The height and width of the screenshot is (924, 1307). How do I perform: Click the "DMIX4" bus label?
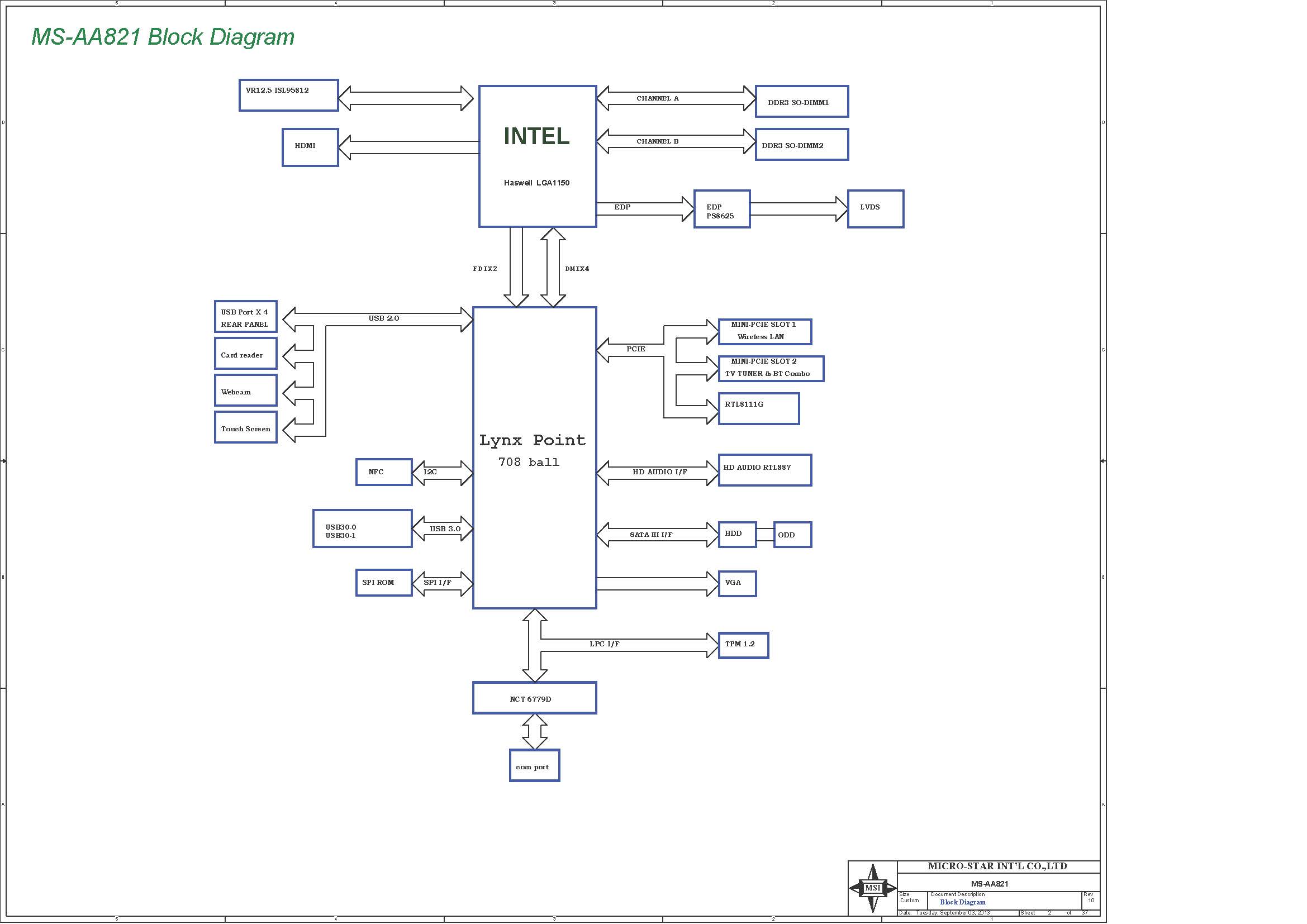[577, 269]
